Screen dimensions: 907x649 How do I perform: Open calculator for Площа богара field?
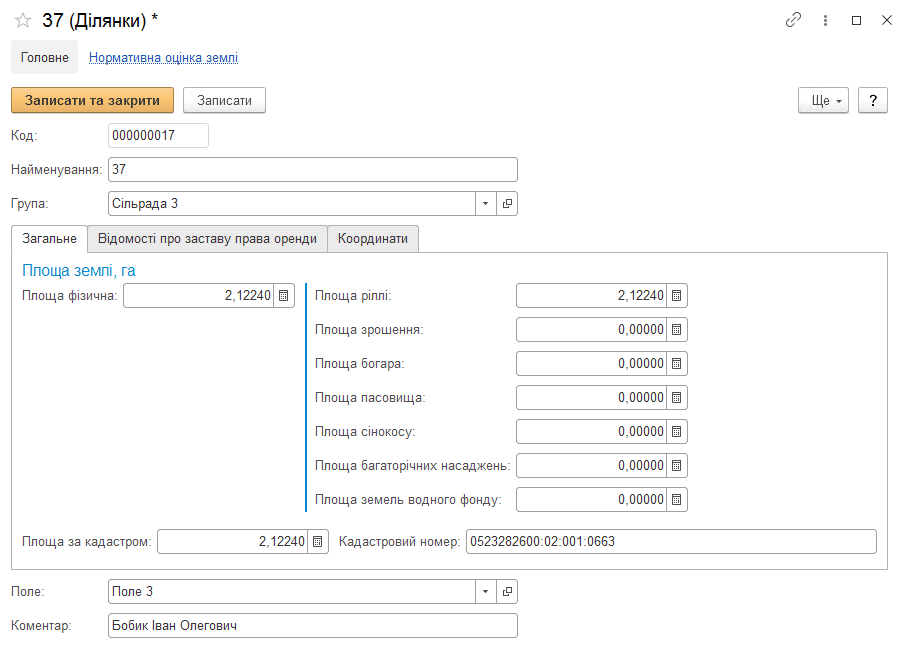(676, 364)
